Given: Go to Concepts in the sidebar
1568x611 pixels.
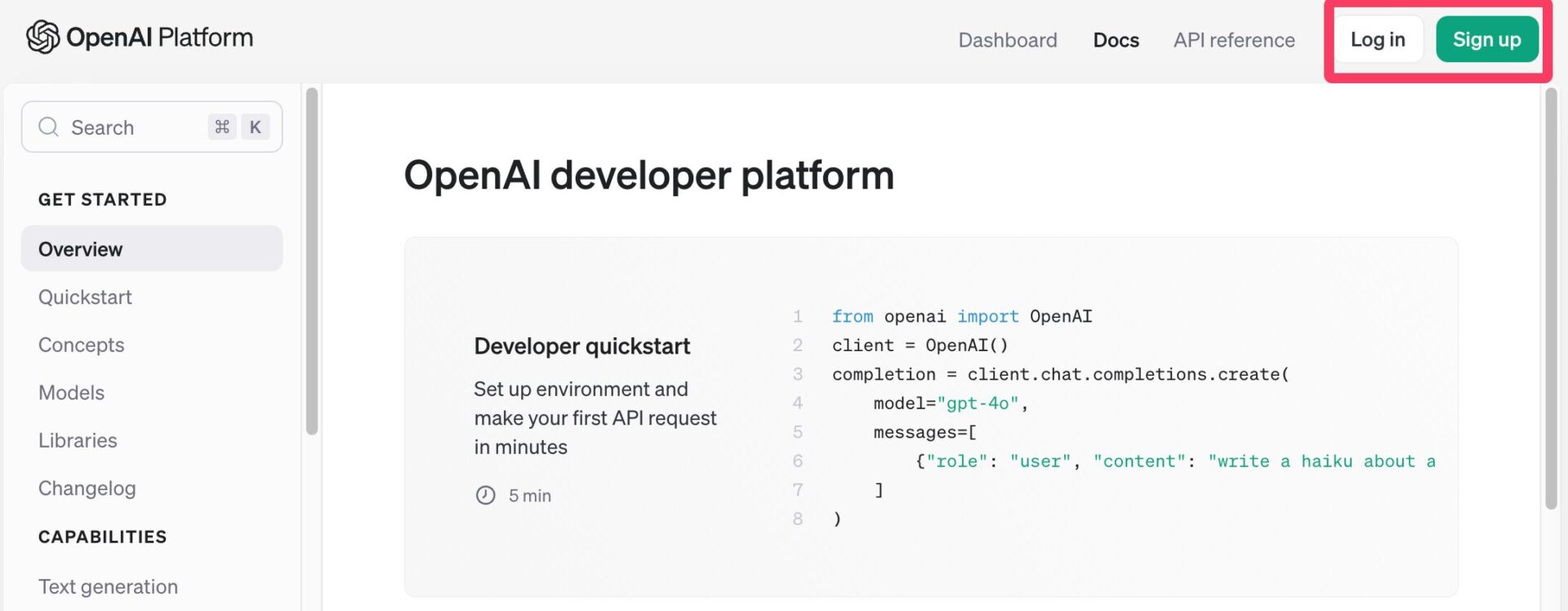Looking at the screenshot, I should [81, 345].
